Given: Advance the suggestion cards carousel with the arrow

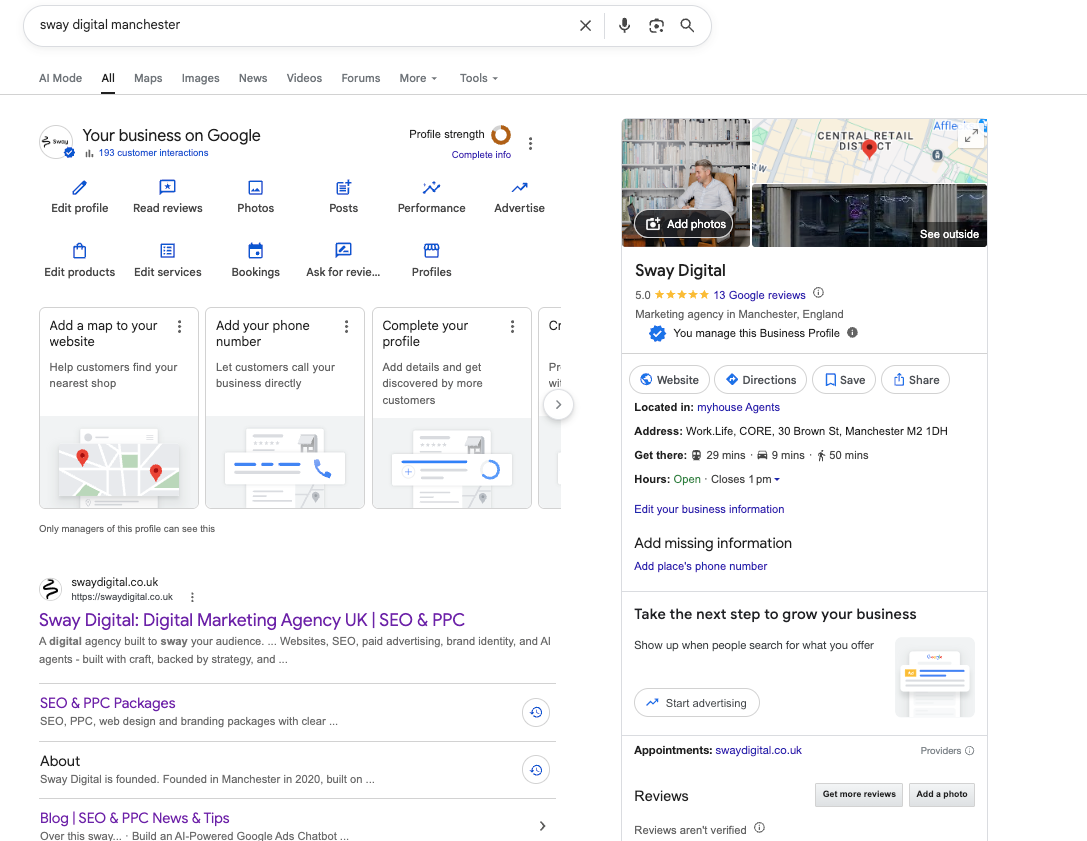Looking at the screenshot, I should 558,405.
